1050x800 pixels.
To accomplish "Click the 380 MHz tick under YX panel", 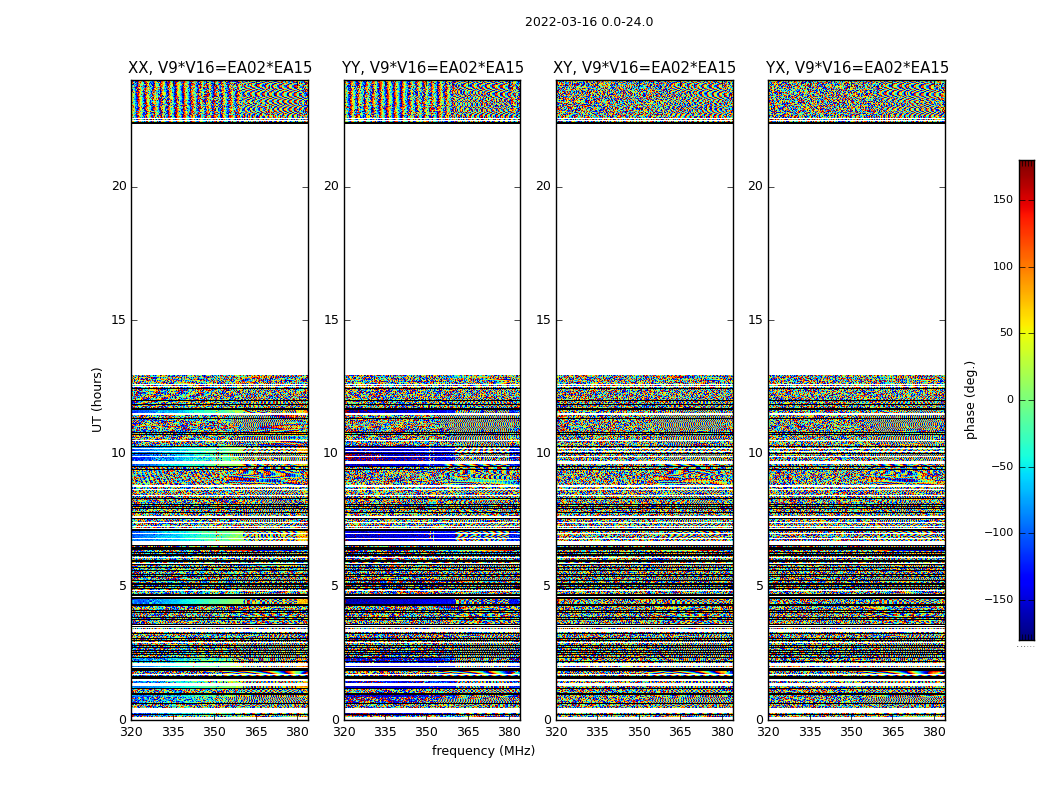I will (934, 732).
